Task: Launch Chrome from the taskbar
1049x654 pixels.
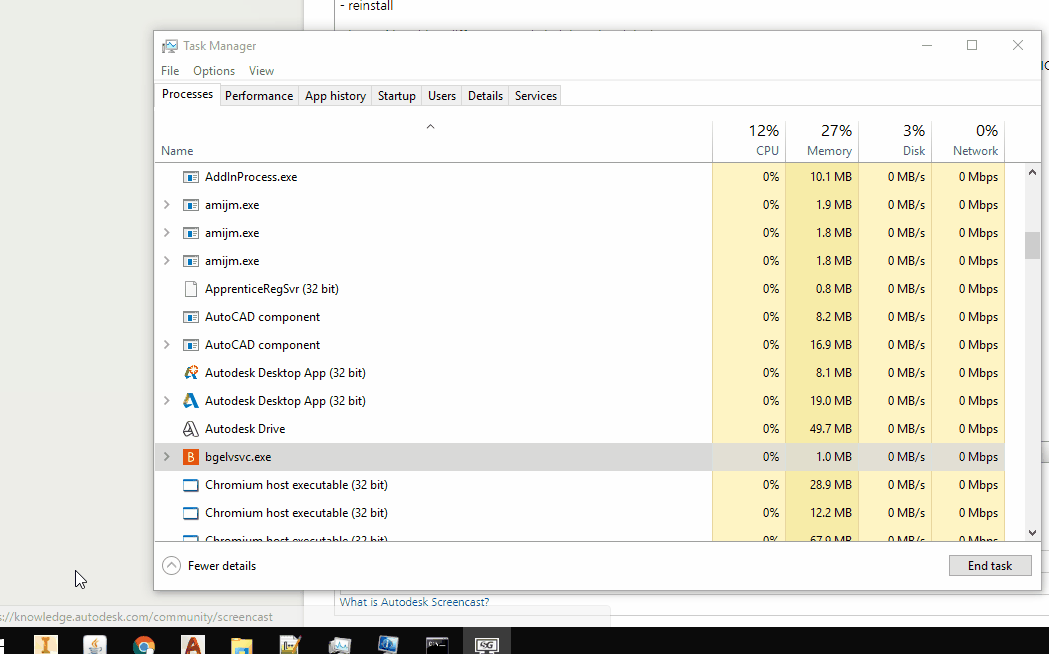Action: [143, 644]
